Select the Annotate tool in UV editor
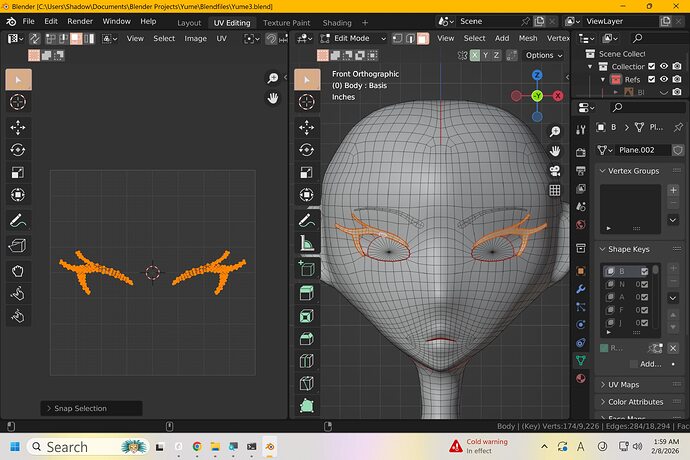The width and height of the screenshot is (690, 460). (x=18, y=220)
